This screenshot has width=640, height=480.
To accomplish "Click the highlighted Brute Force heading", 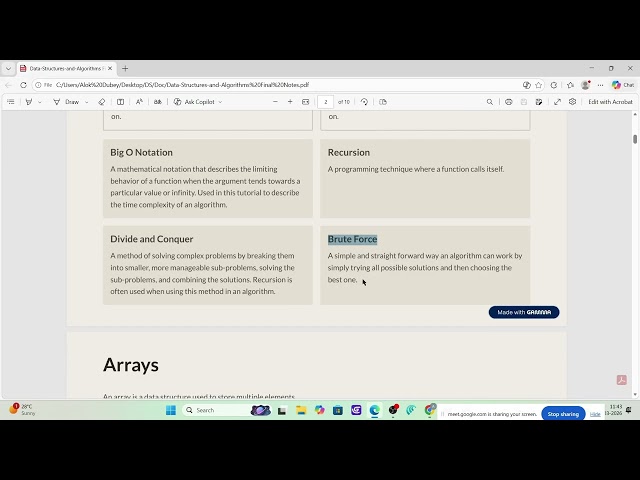I will [352, 239].
